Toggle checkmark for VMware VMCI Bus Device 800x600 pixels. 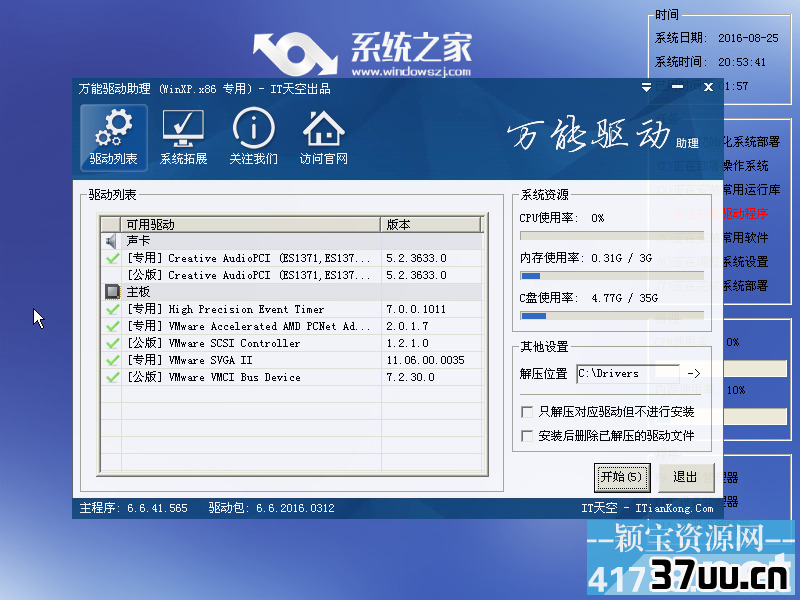point(112,377)
